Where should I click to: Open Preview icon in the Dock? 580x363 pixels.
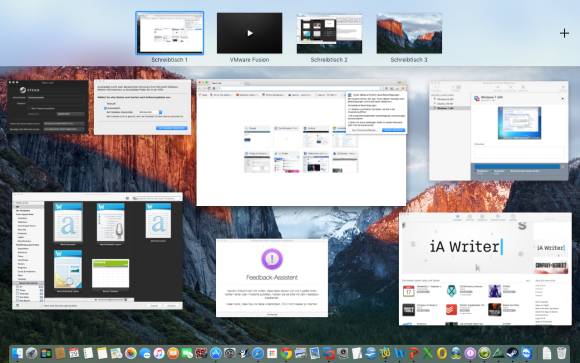coord(314,353)
